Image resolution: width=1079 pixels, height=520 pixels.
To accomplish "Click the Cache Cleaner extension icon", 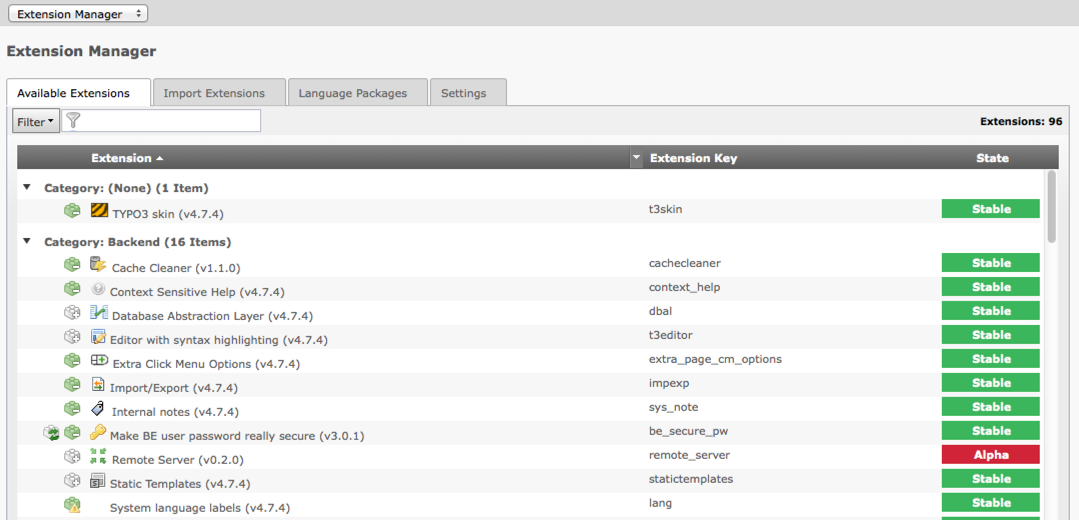I will click(99, 263).
